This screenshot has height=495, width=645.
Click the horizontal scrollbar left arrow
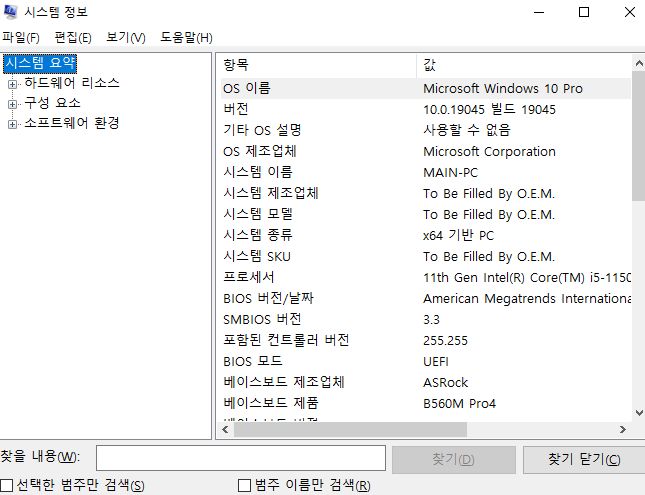[225, 430]
